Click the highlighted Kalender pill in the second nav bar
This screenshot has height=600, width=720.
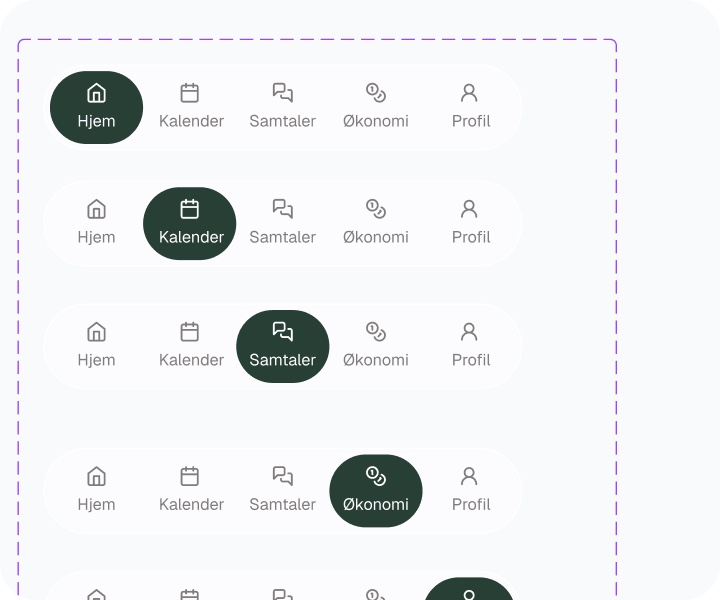[x=190, y=224]
